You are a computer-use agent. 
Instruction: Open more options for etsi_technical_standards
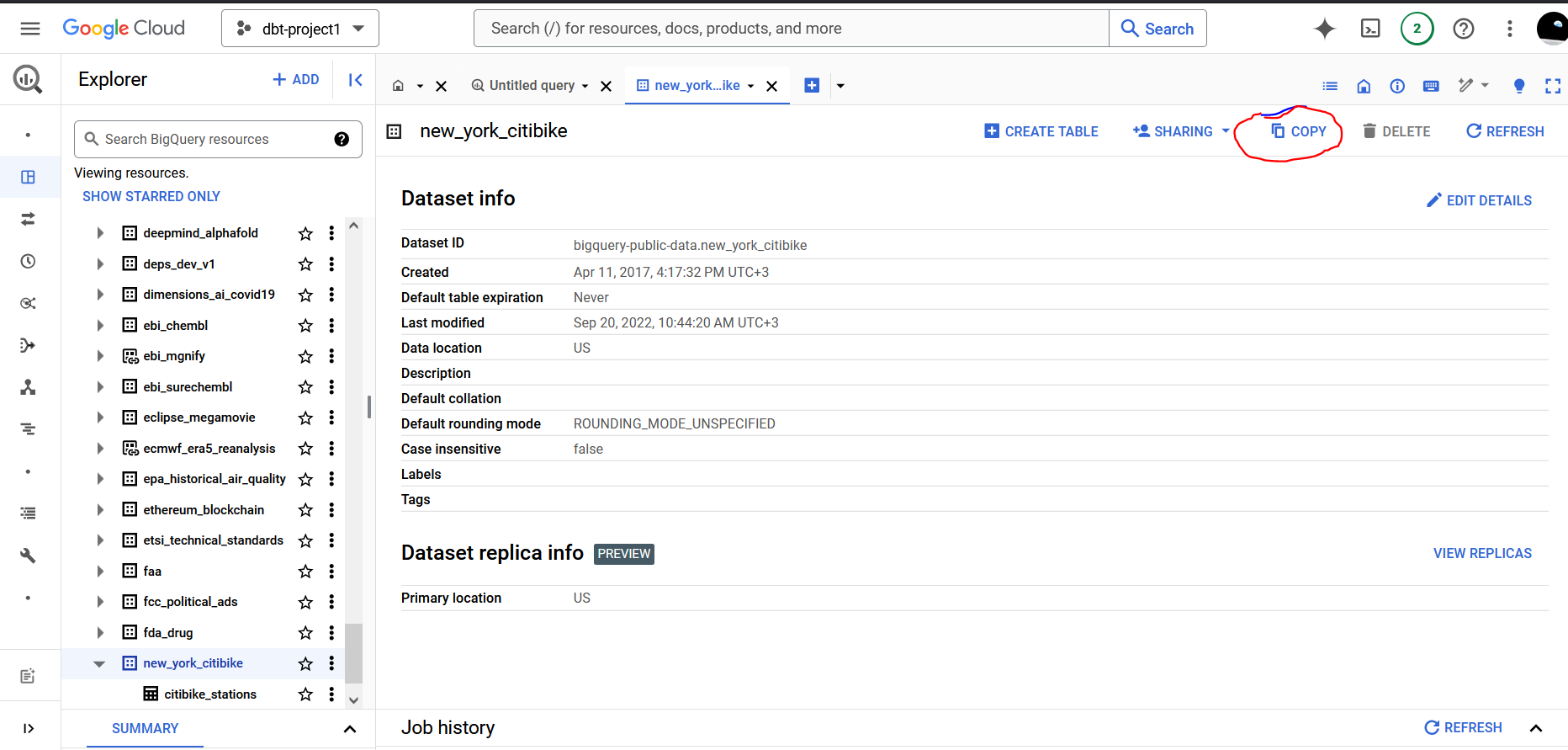pos(331,540)
